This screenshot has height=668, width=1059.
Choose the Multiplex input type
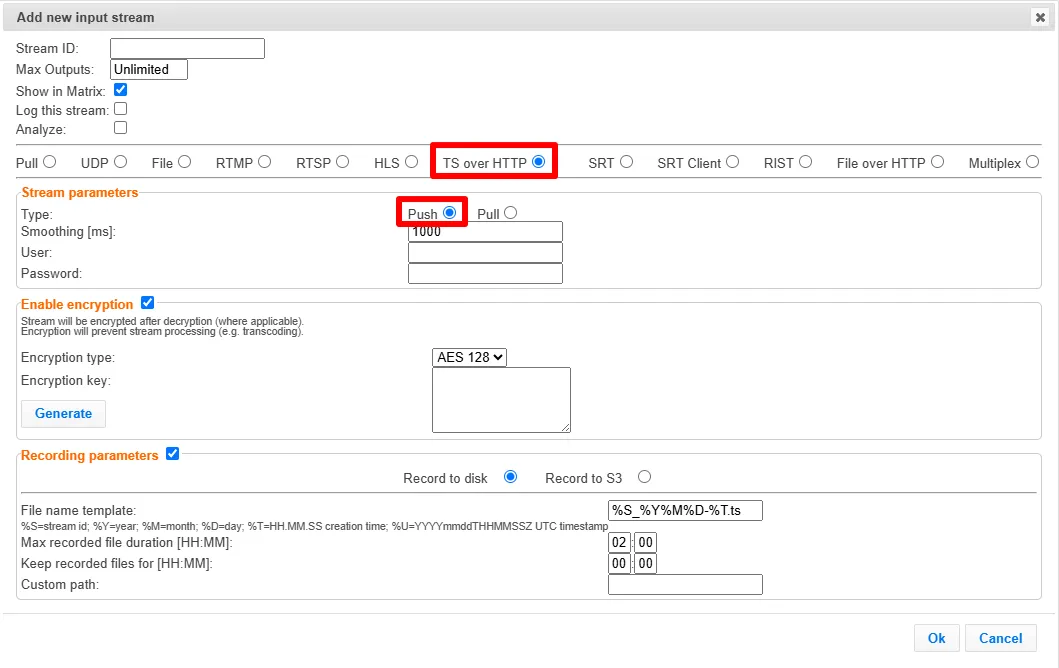tap(1032, 162)
